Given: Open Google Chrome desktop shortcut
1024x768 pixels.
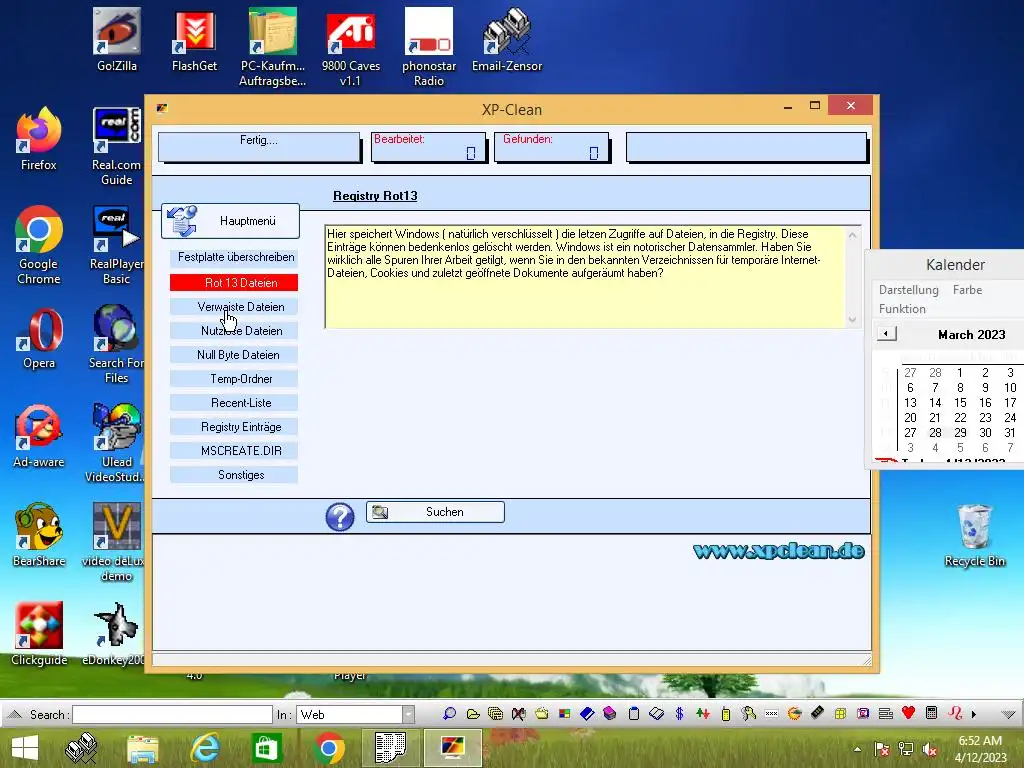Looking at the screenshot, I should click(39, 246).
